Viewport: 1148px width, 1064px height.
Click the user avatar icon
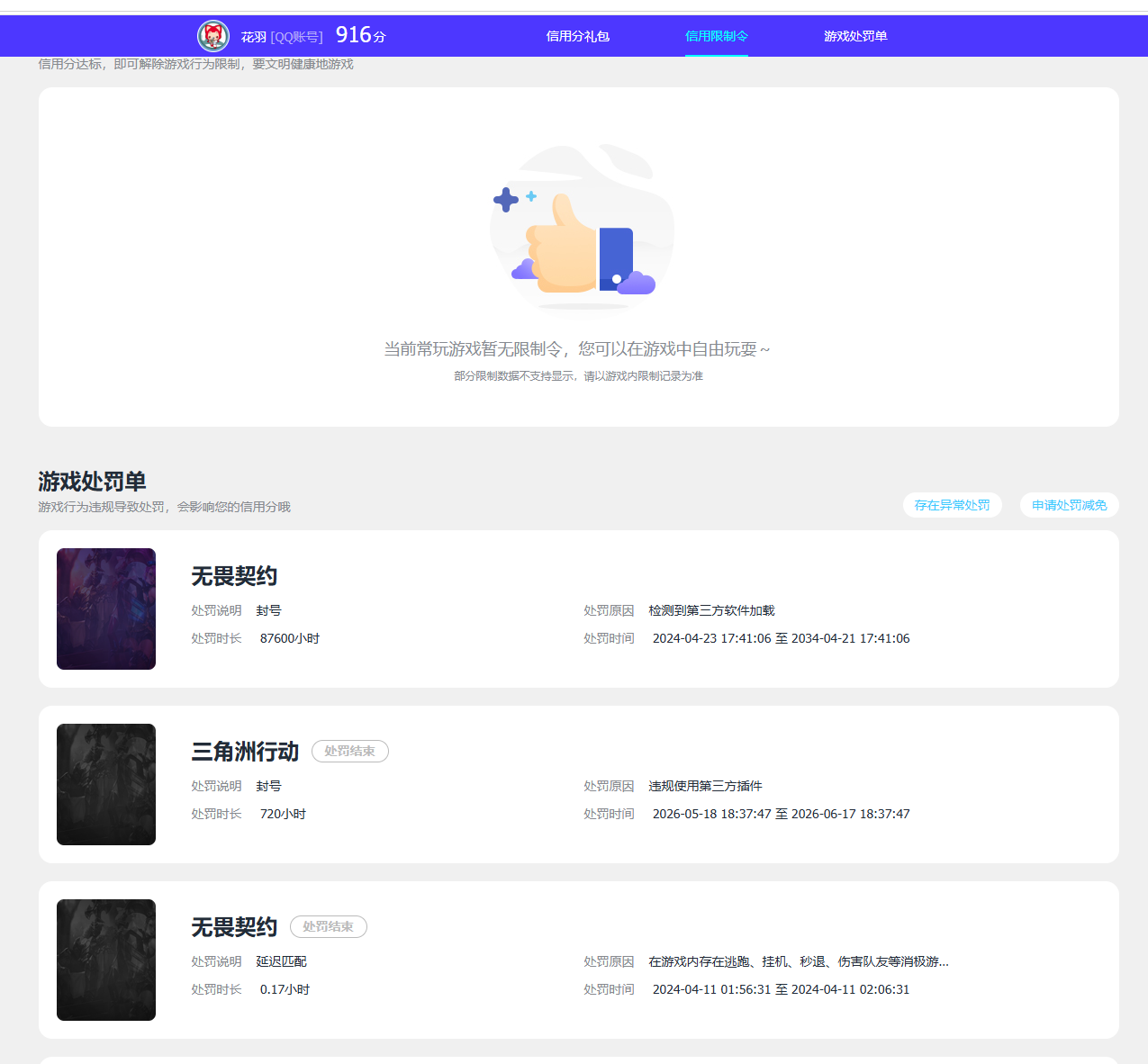(x=213, y=36)
